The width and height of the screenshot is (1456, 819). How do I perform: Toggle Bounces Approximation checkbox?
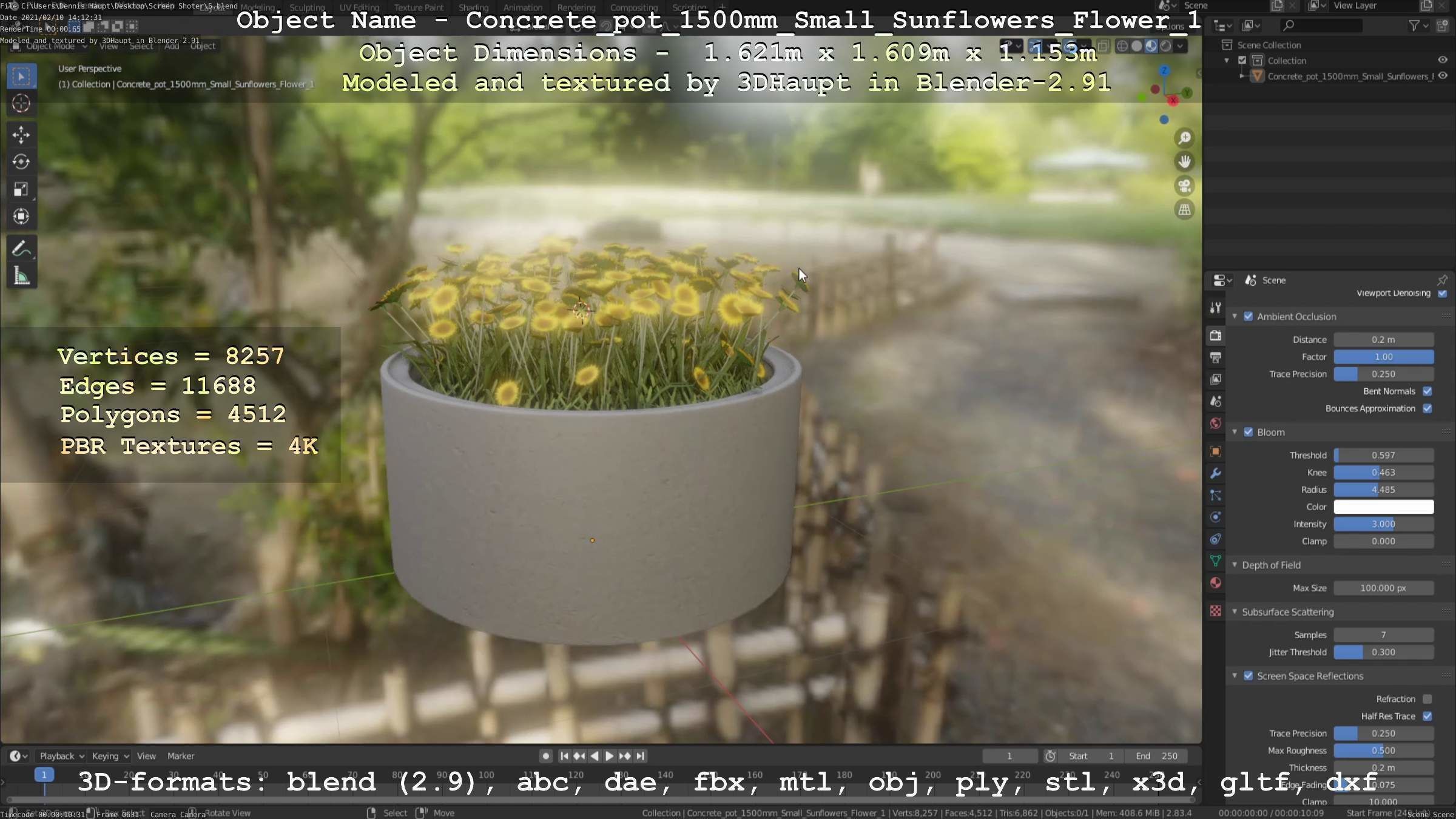coord(1427,408)
